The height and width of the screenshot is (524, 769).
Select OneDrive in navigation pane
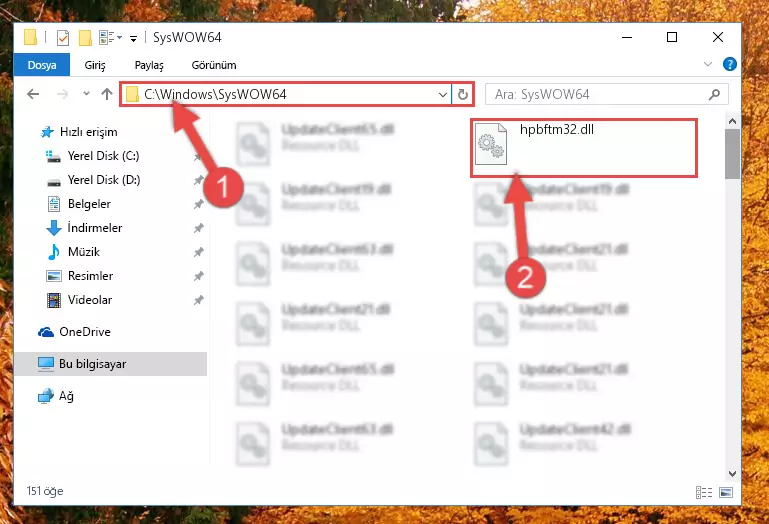click(x=74, y=332)
